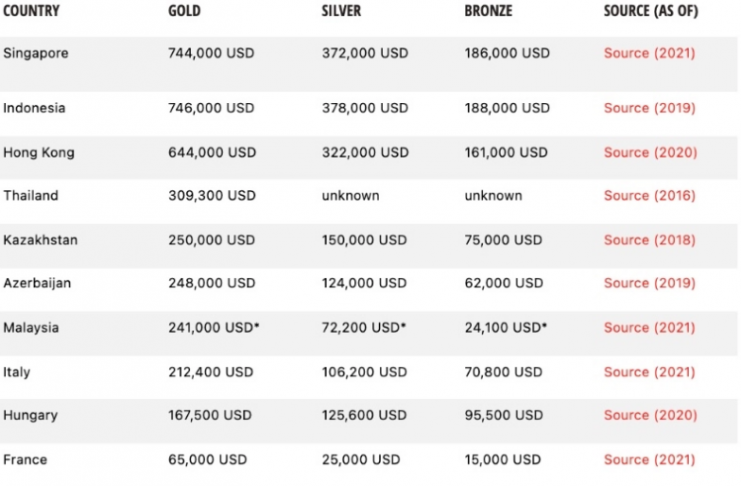
Task: Select the Singapore country cell
Action: click(35, 53)
